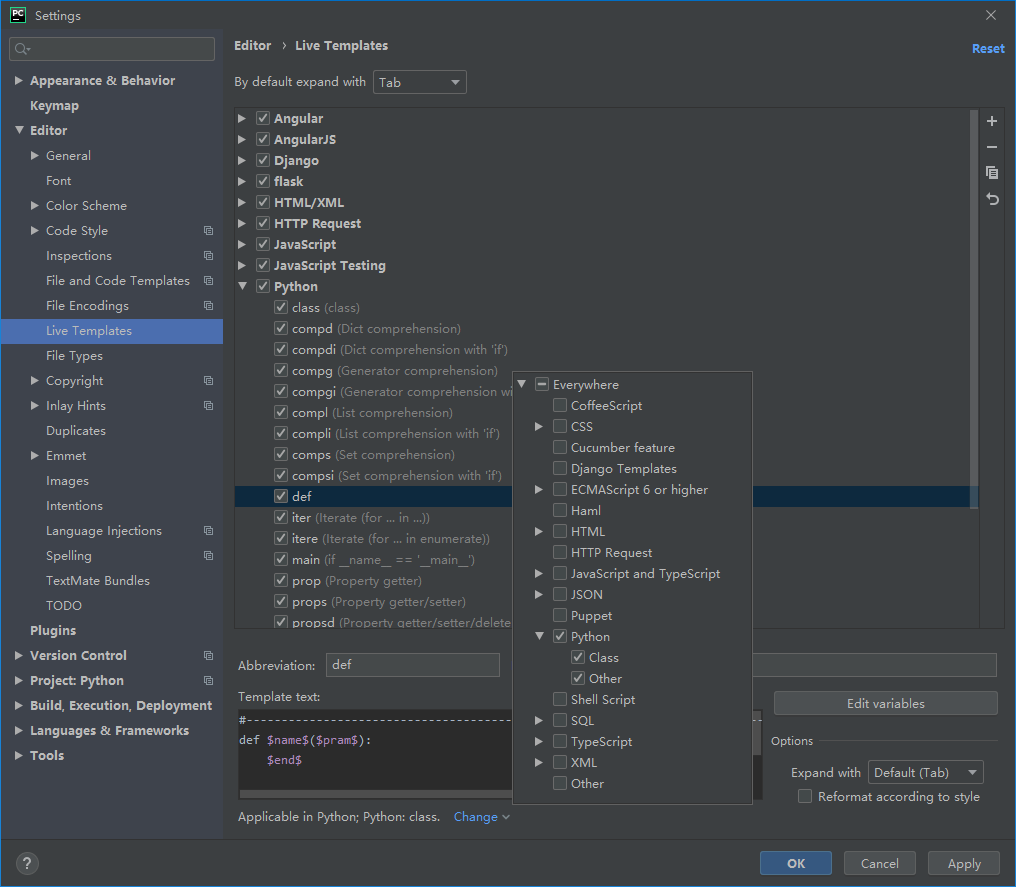Viewport: 1016px width, 887px height.
Task: Collapse the Python context subtree
Action: (x=538, y=636)
